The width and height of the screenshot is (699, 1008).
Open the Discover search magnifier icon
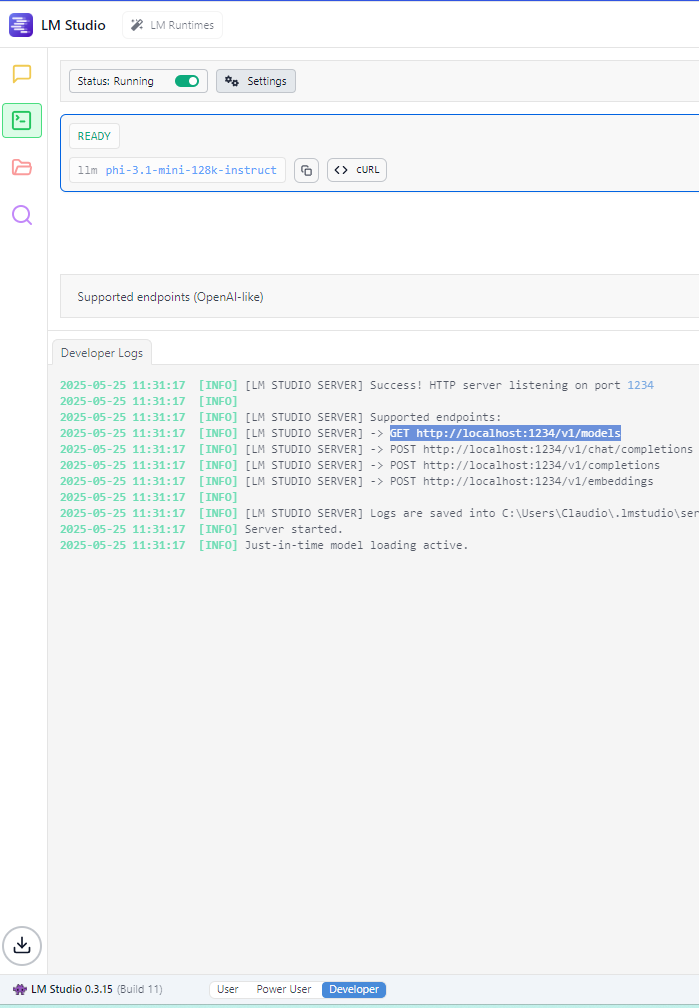point(22,215)
